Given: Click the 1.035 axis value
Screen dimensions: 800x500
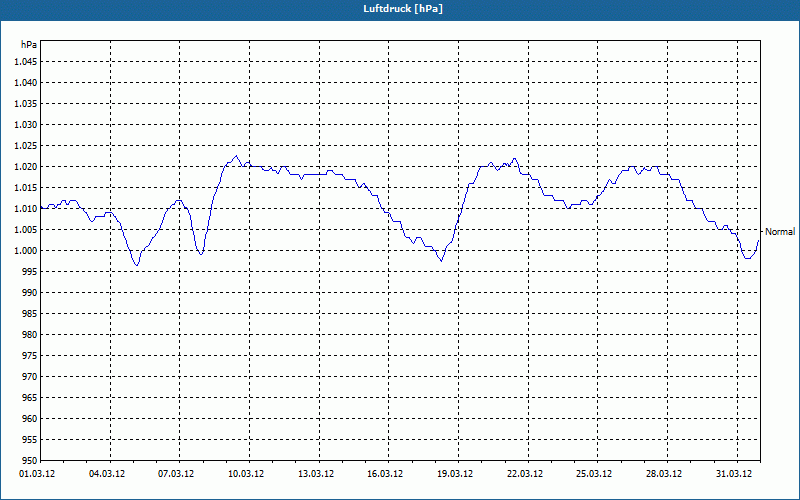Looking at the screenshot, I should (26, 104).
